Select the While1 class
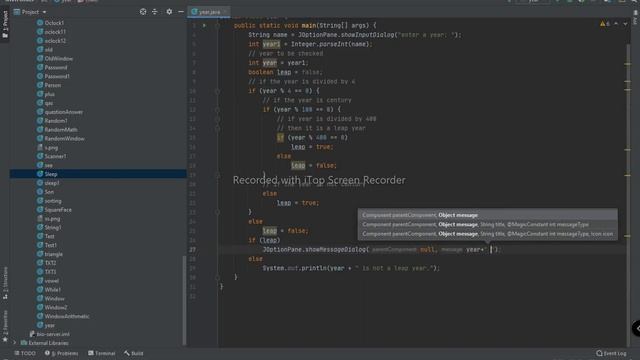 click(x=53, y=290)
